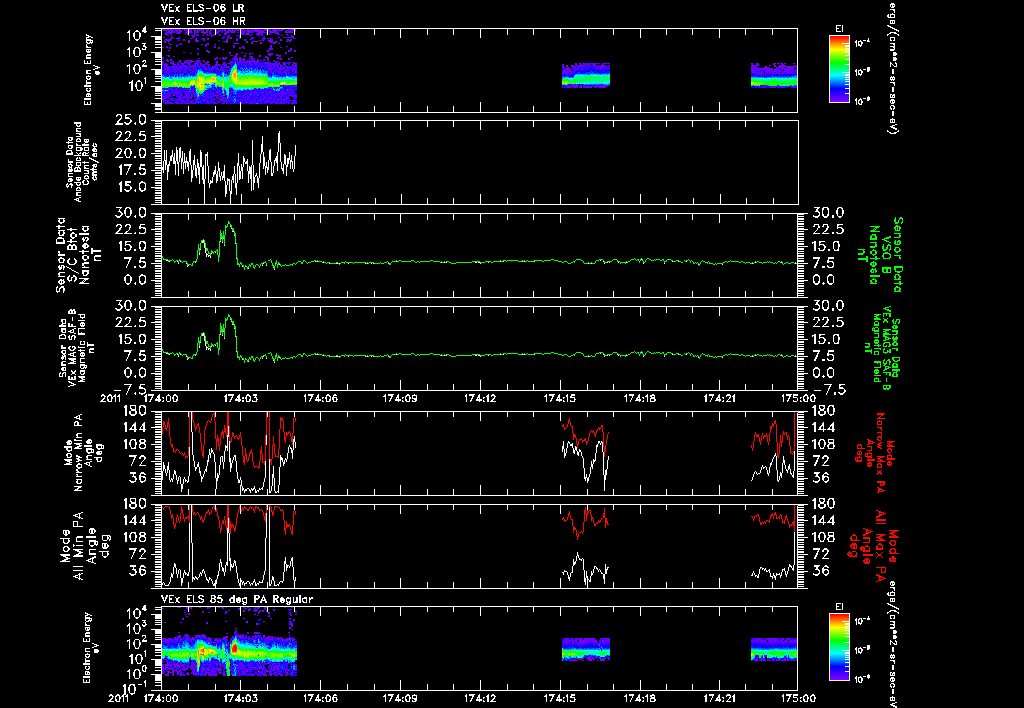
Task: Click the ELS-06 spectrogram data segment starting at 174:15
Action: 585,75
